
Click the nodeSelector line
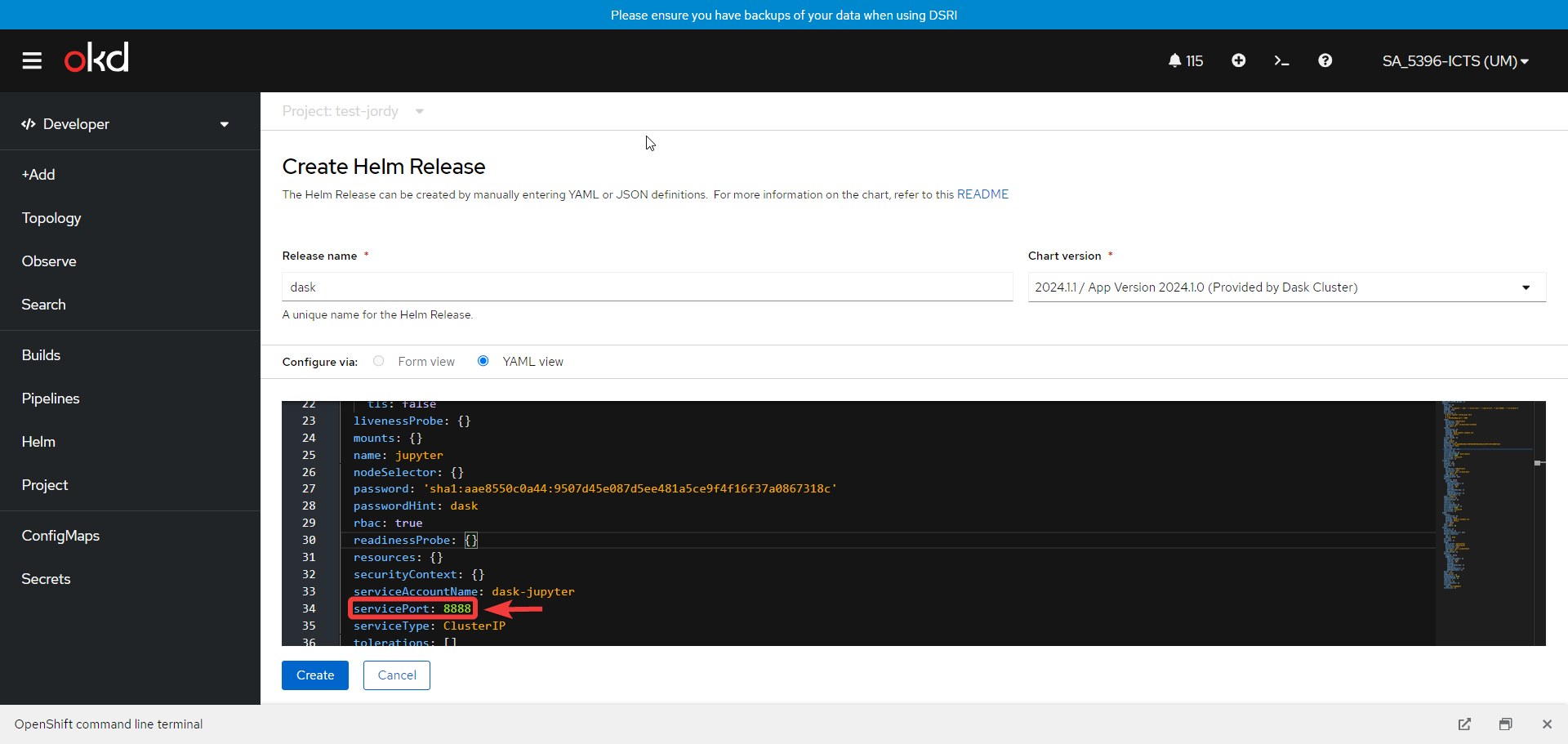click(x=408, y=472)
